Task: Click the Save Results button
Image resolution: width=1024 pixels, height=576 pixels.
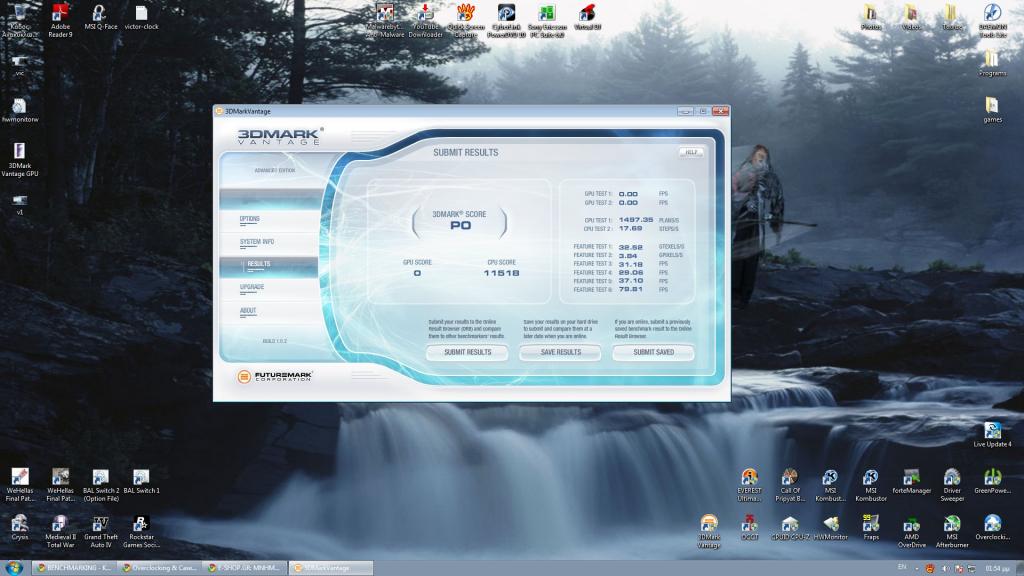Action: click(x=560, y=353)
